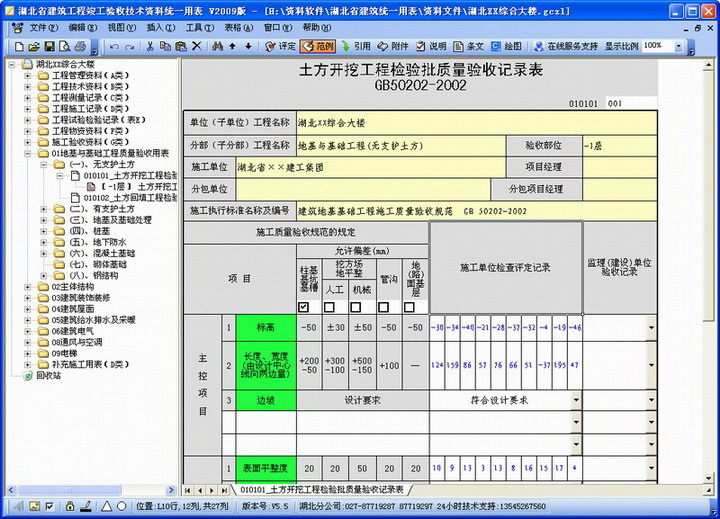Screen dimensions: 720x519
Task: Open the 视图(V) menu
Action: pyautogui.click(x=122, y=28)
